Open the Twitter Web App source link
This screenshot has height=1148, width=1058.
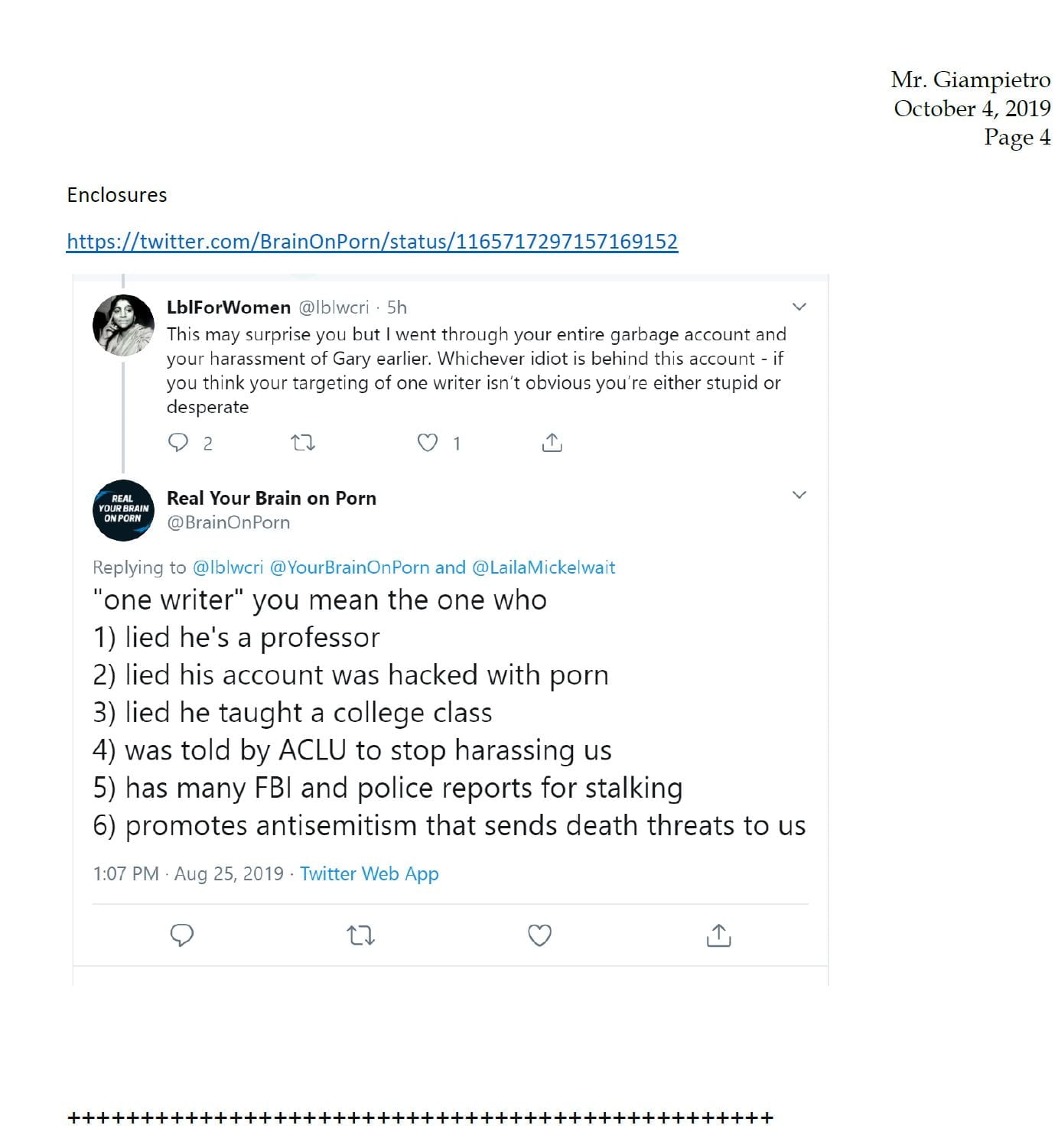[369, 873]
